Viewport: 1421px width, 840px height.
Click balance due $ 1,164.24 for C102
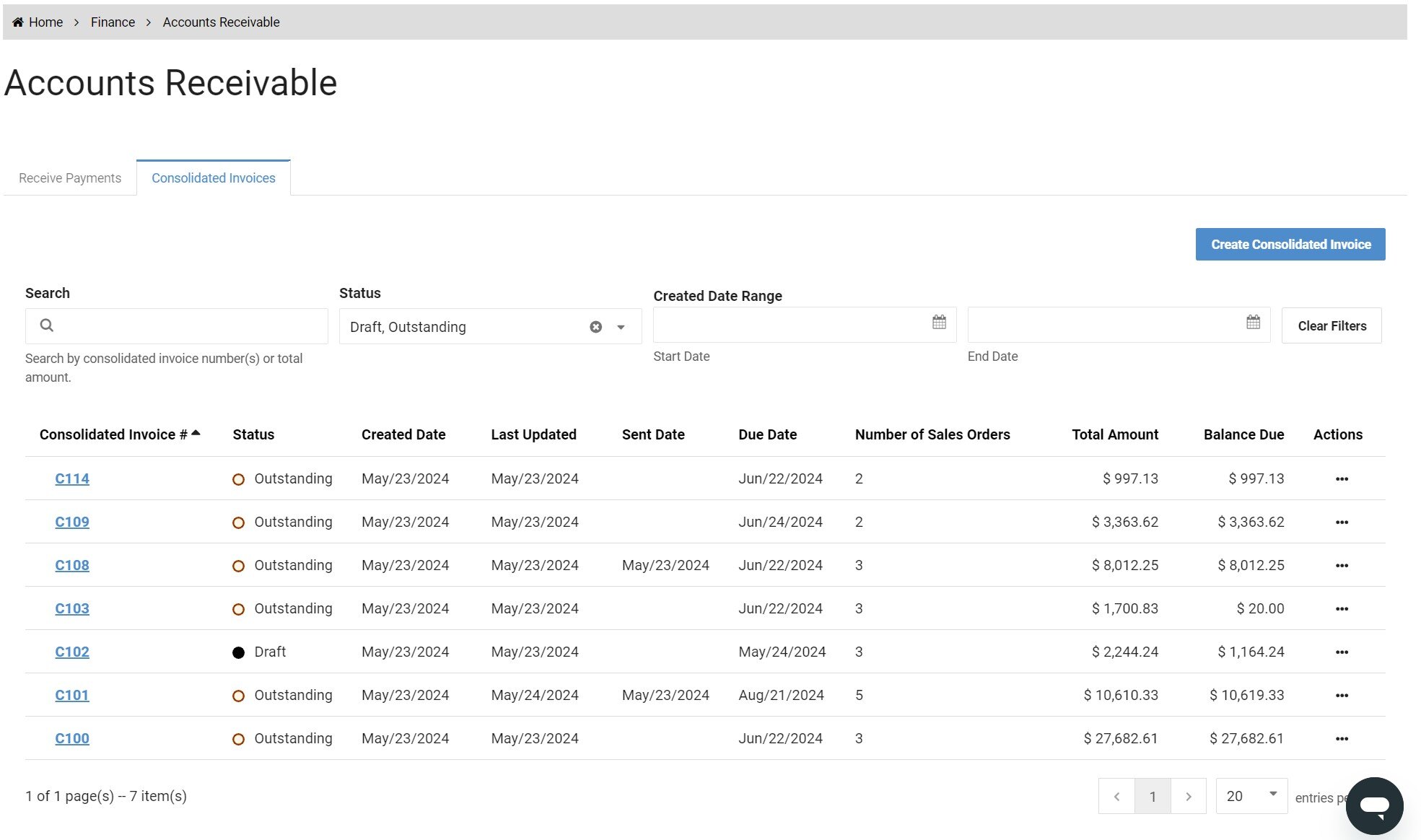(x=1251, y=652)
